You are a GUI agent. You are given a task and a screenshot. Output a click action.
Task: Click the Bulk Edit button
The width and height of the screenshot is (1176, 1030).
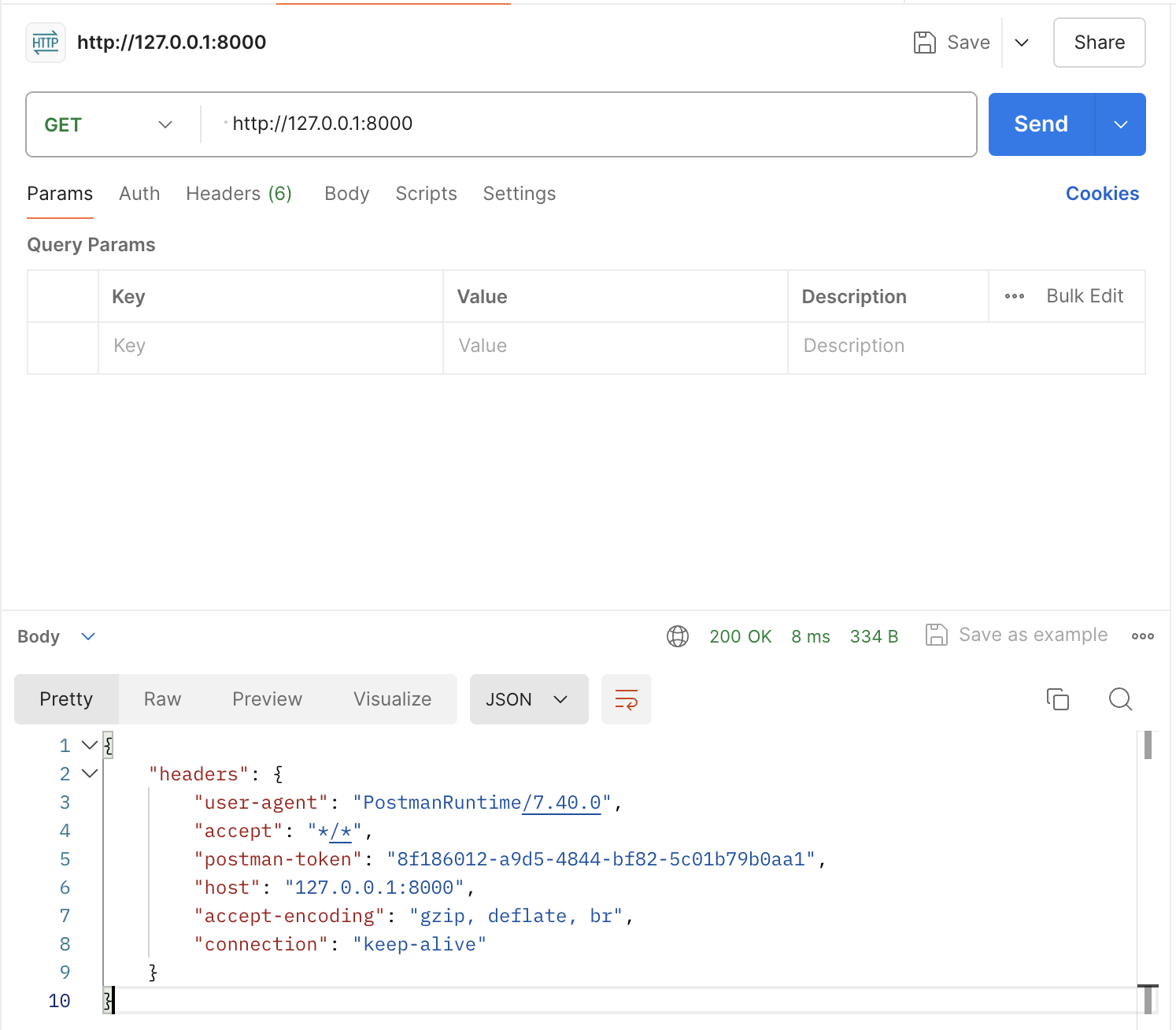tap(1085, 296)
